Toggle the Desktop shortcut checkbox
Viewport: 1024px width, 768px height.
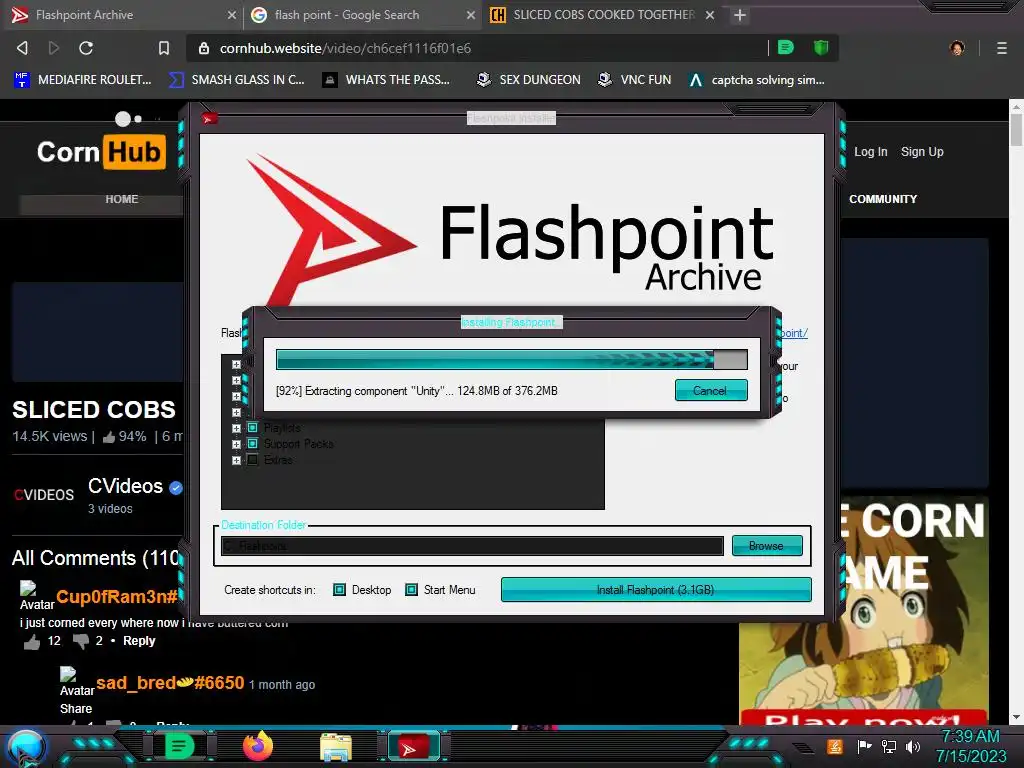pos(339,590)
